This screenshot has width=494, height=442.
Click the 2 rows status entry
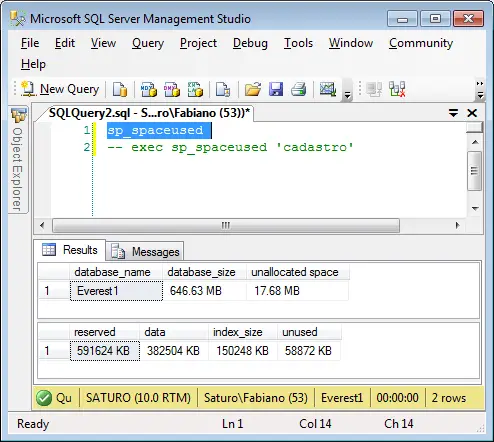click(x=449, y=398)
